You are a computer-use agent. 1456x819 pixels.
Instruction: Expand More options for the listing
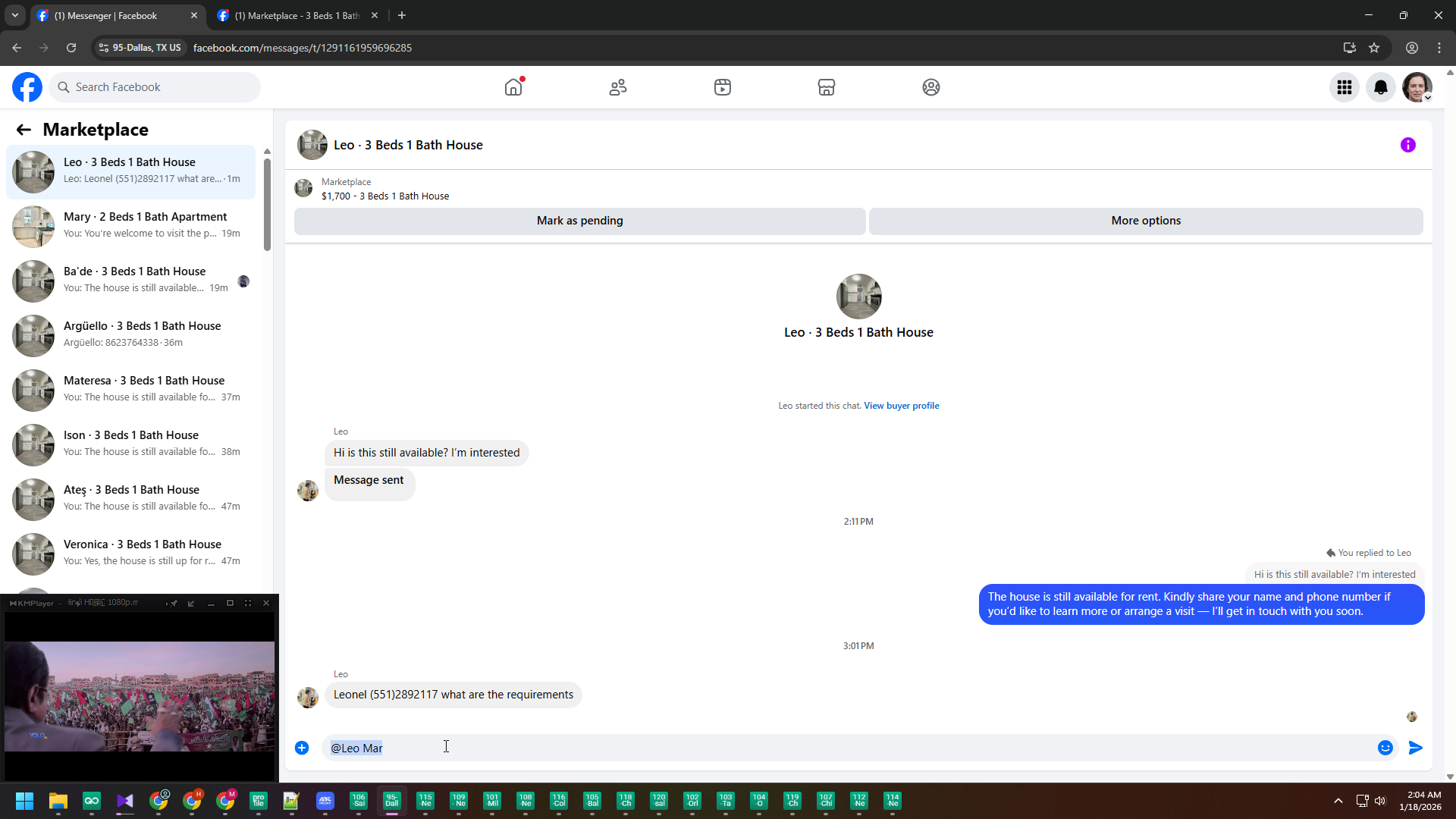tap(1145, 221)
